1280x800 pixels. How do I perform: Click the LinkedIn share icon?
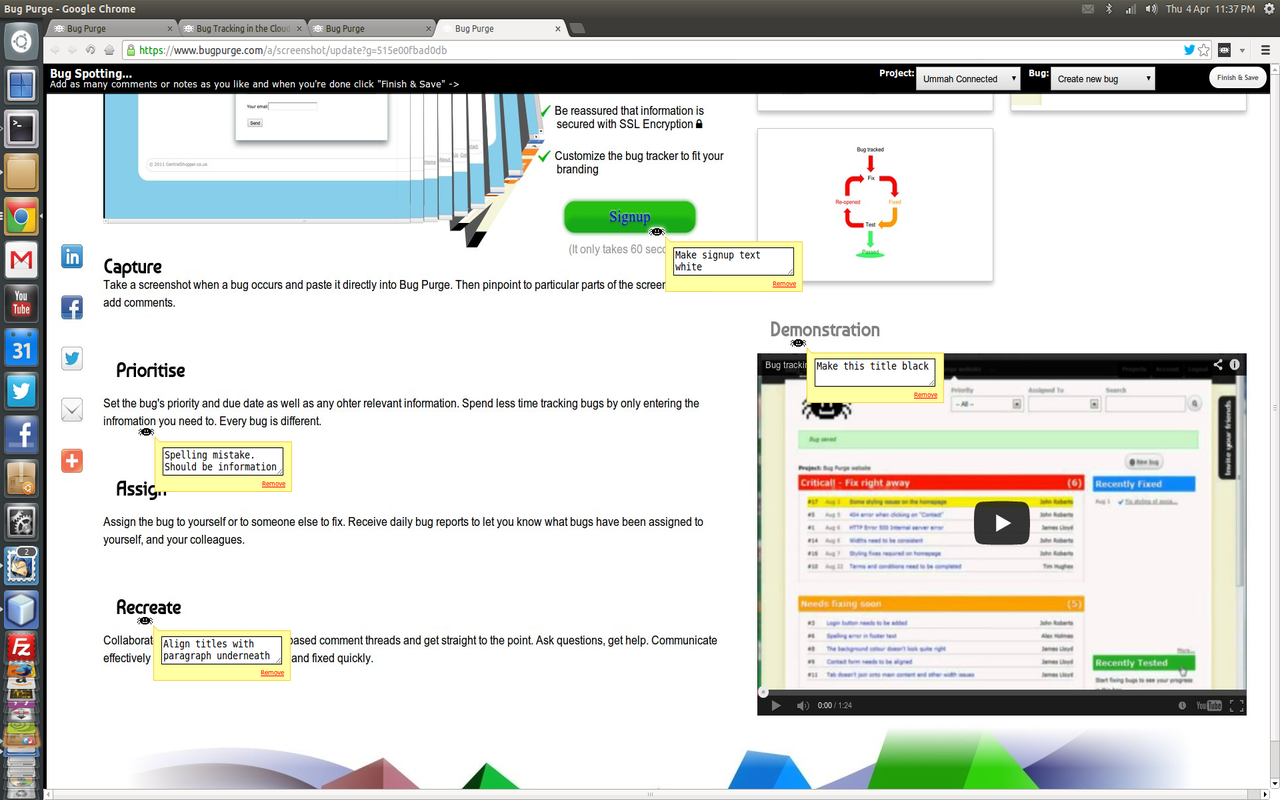[72, 256]
